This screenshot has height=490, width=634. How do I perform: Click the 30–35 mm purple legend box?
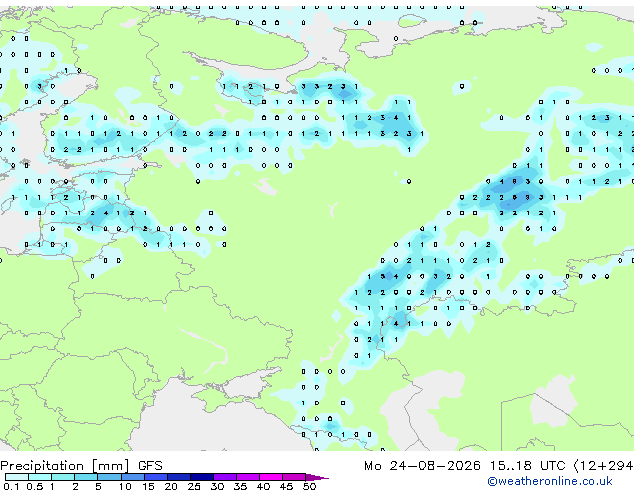tap(225, 477)
